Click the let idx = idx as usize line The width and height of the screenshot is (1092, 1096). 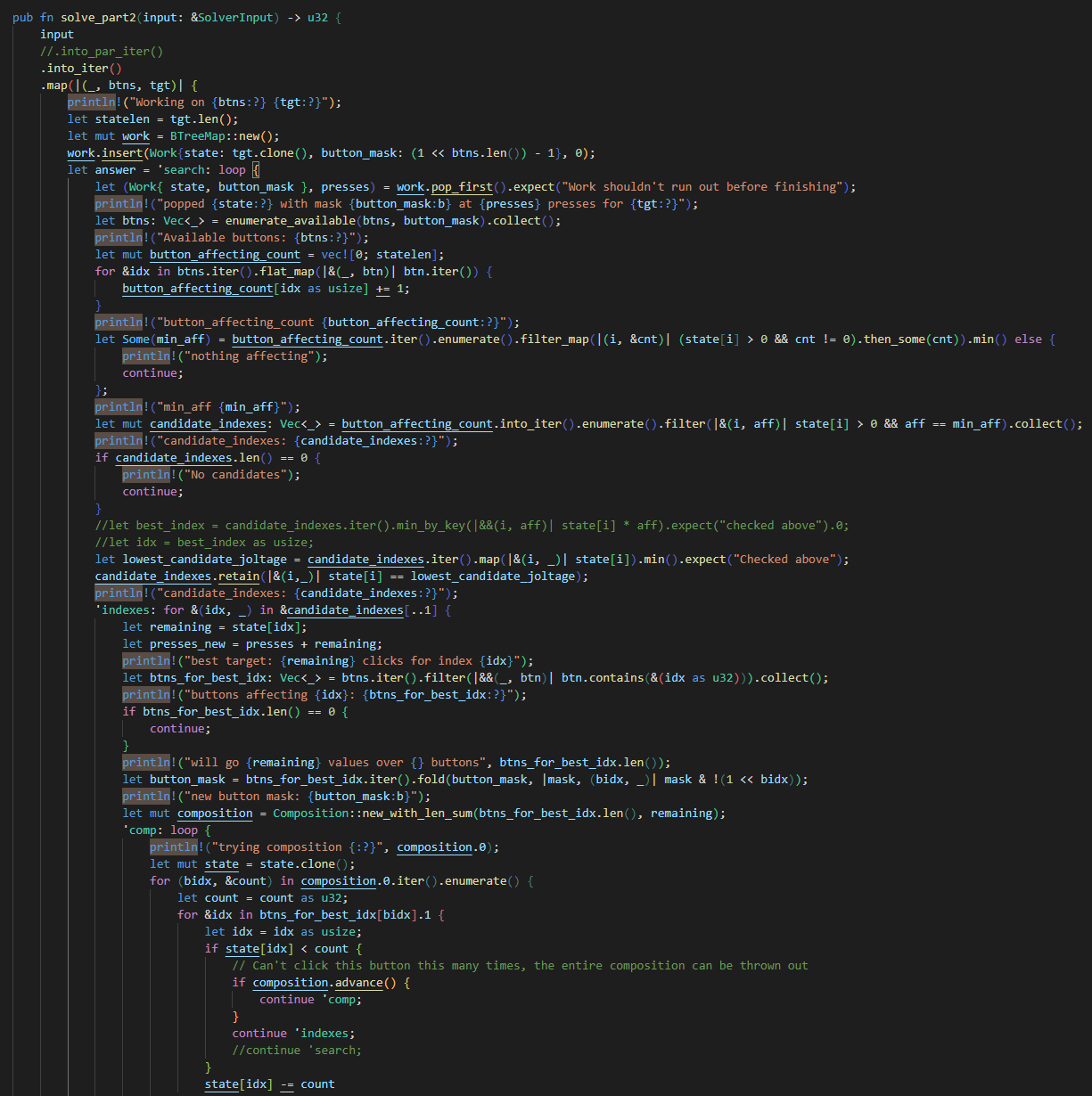pos(283,931)
